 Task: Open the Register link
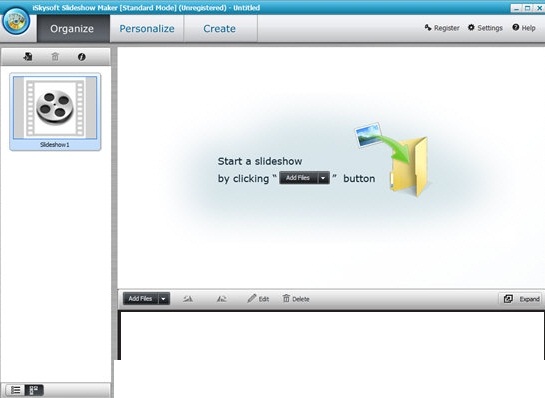click(442, 28)
